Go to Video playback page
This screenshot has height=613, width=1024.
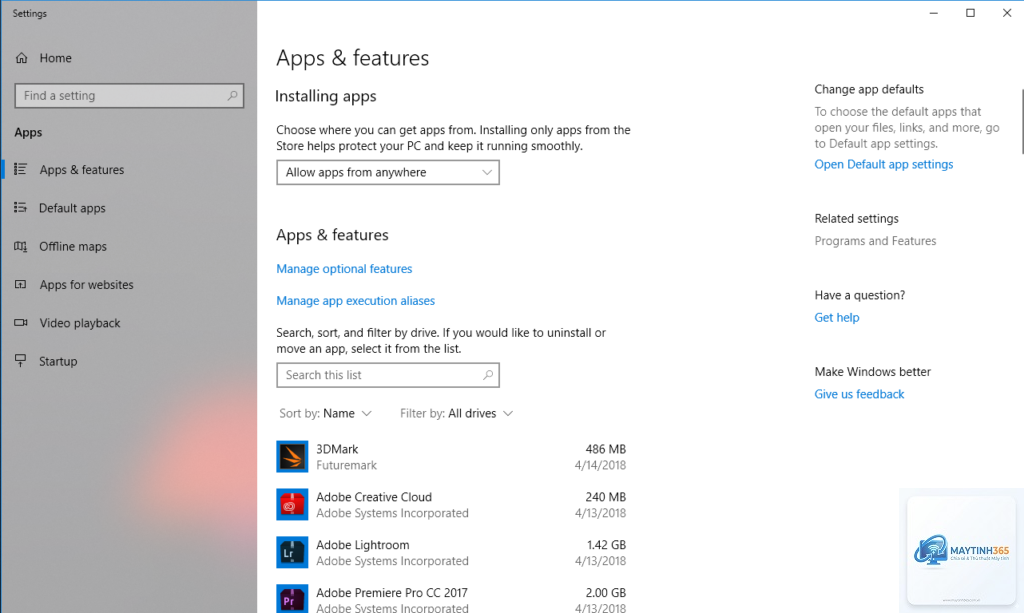(80, 323)
